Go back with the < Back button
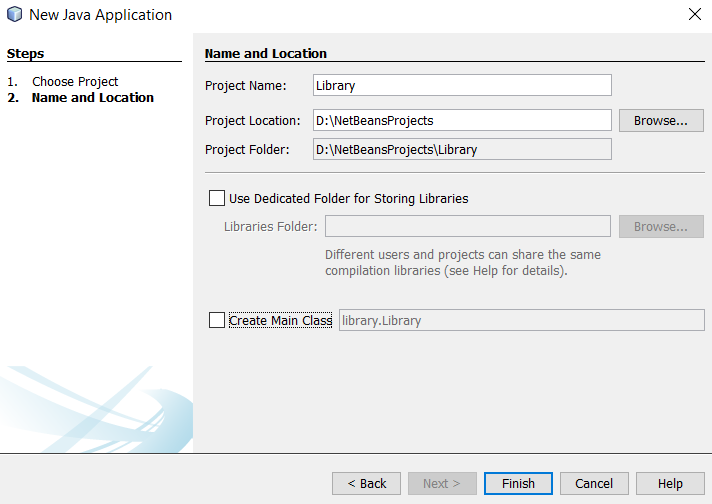Viewport: 712px width, 504px height. [x=366, y=484]
